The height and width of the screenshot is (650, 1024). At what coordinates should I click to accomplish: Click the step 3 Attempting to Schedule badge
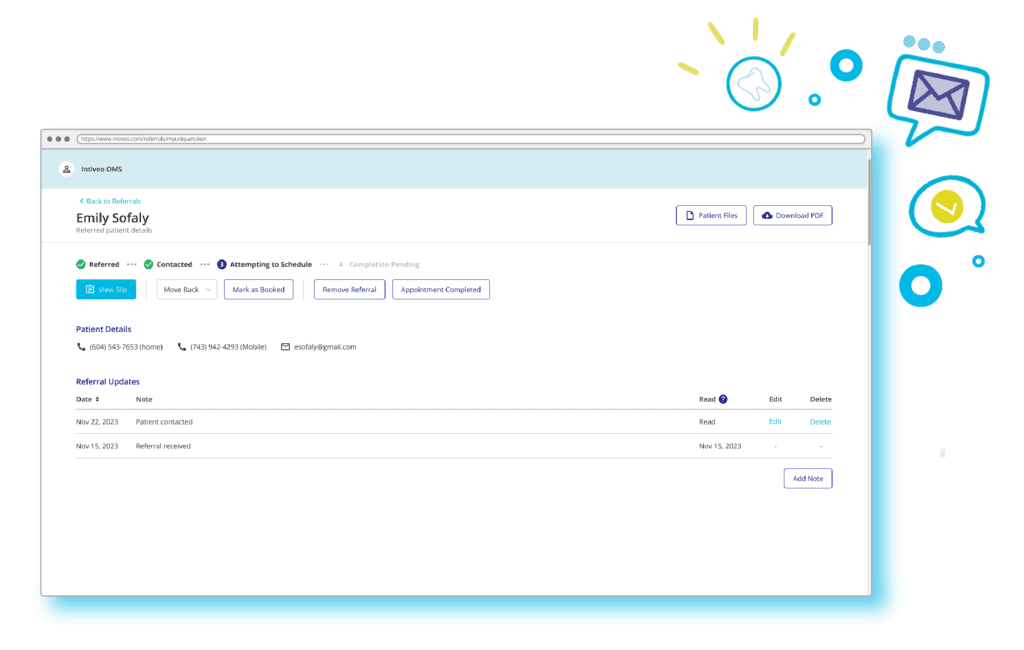click(221, 265)
